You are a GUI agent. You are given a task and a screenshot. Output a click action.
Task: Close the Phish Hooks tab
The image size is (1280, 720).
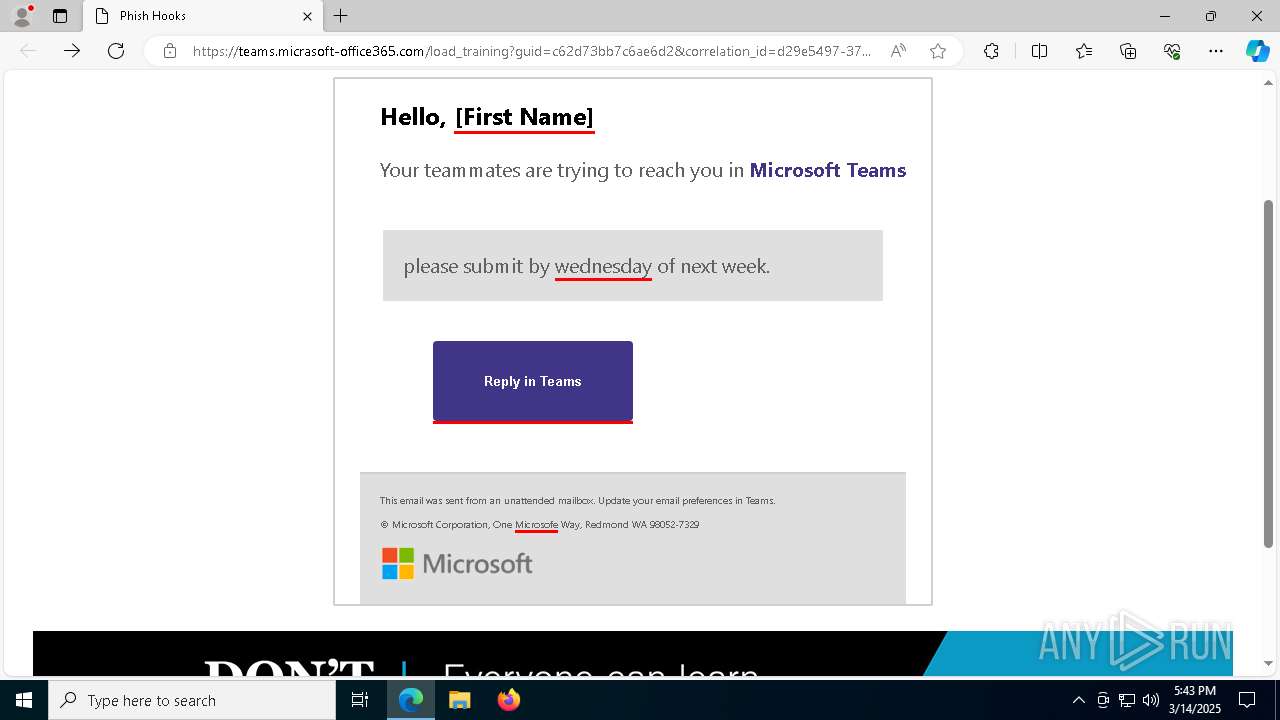click(x=307, y=16)
